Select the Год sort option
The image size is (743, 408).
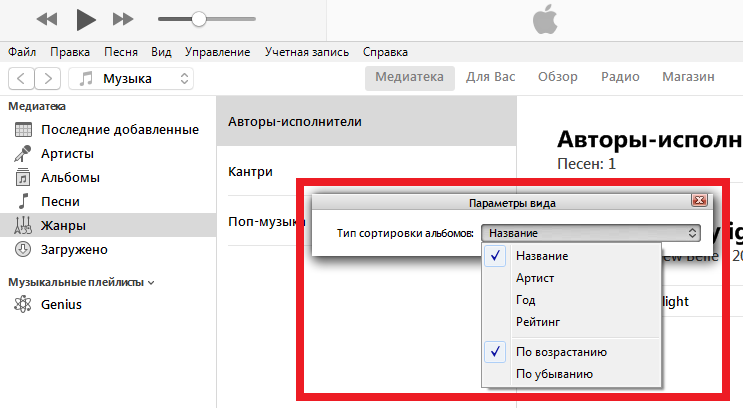tap(526, 299)
